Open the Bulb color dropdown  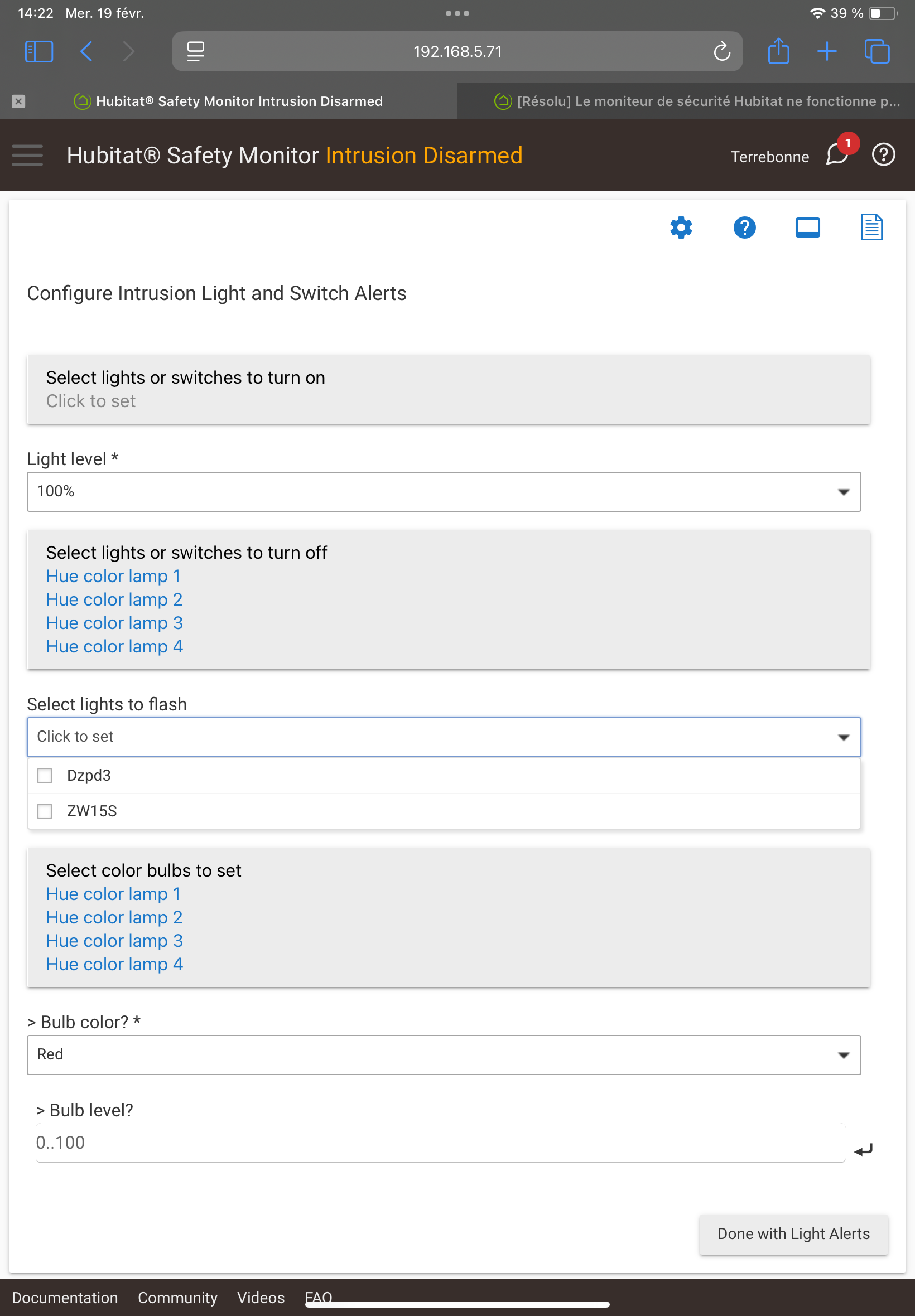coord(443,1054)
